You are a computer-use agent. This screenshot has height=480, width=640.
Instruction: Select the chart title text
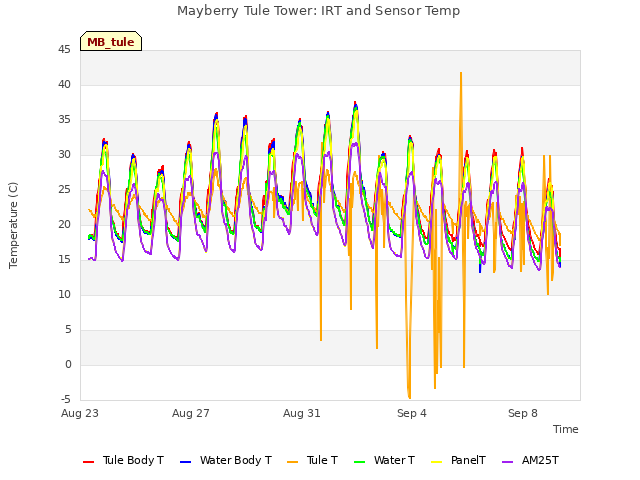point(318,11)
